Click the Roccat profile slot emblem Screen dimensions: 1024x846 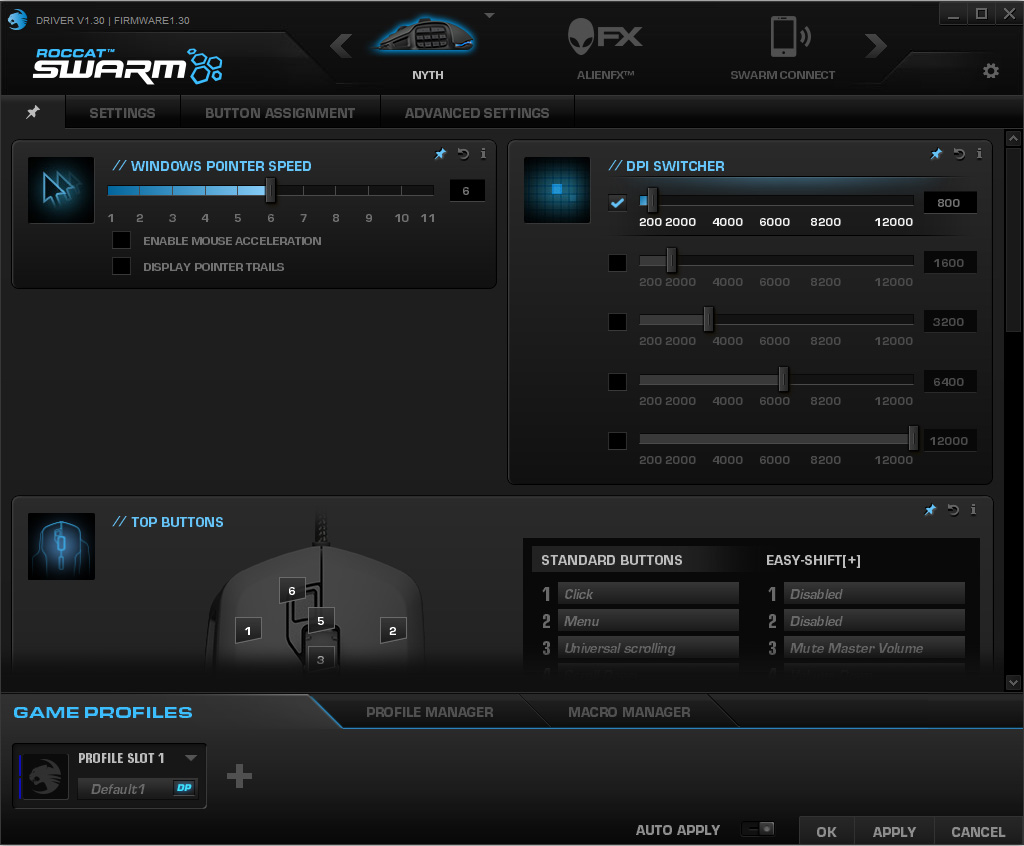point(44,776)
